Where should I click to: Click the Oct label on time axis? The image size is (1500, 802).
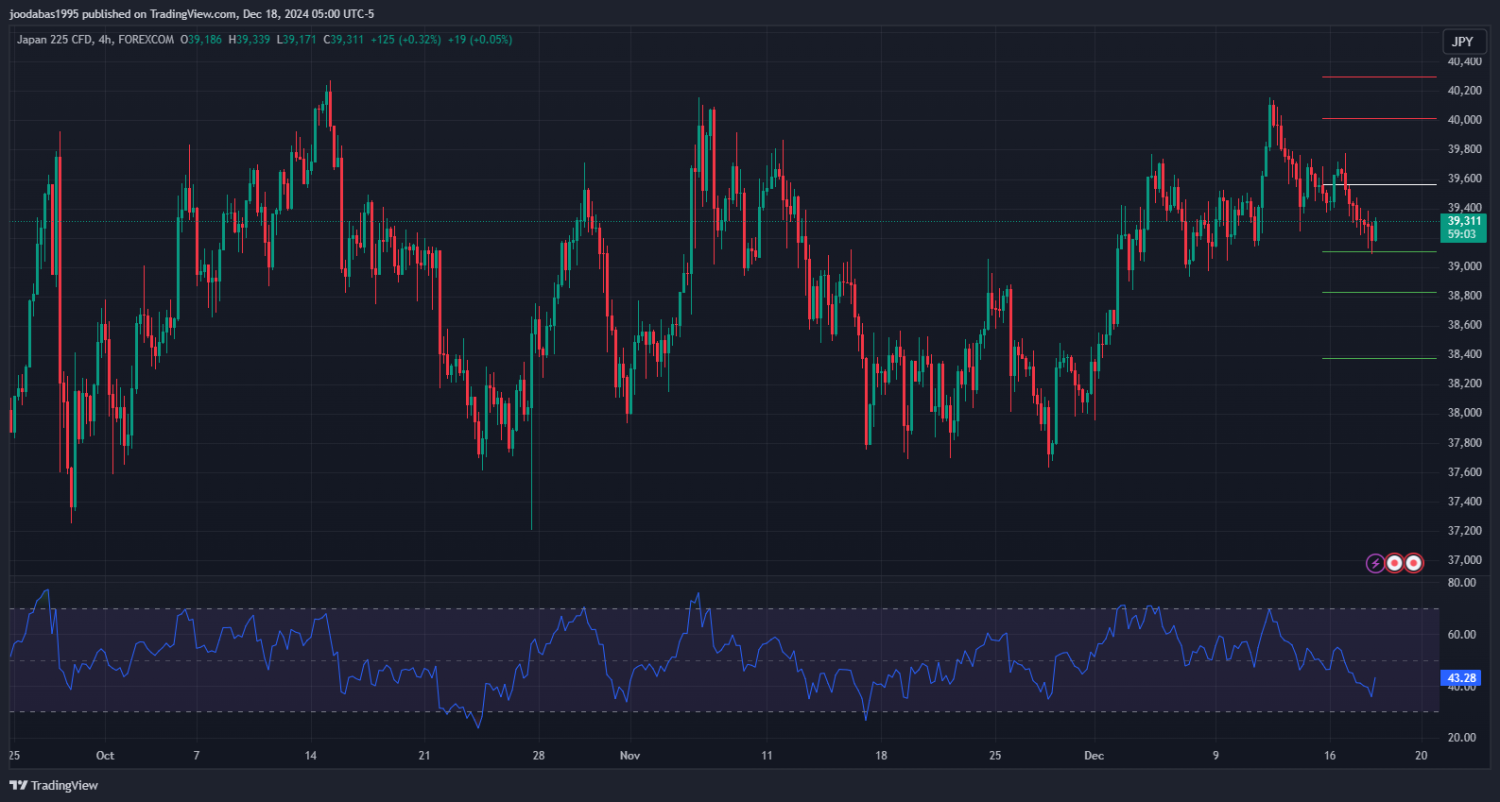point(106,756)
